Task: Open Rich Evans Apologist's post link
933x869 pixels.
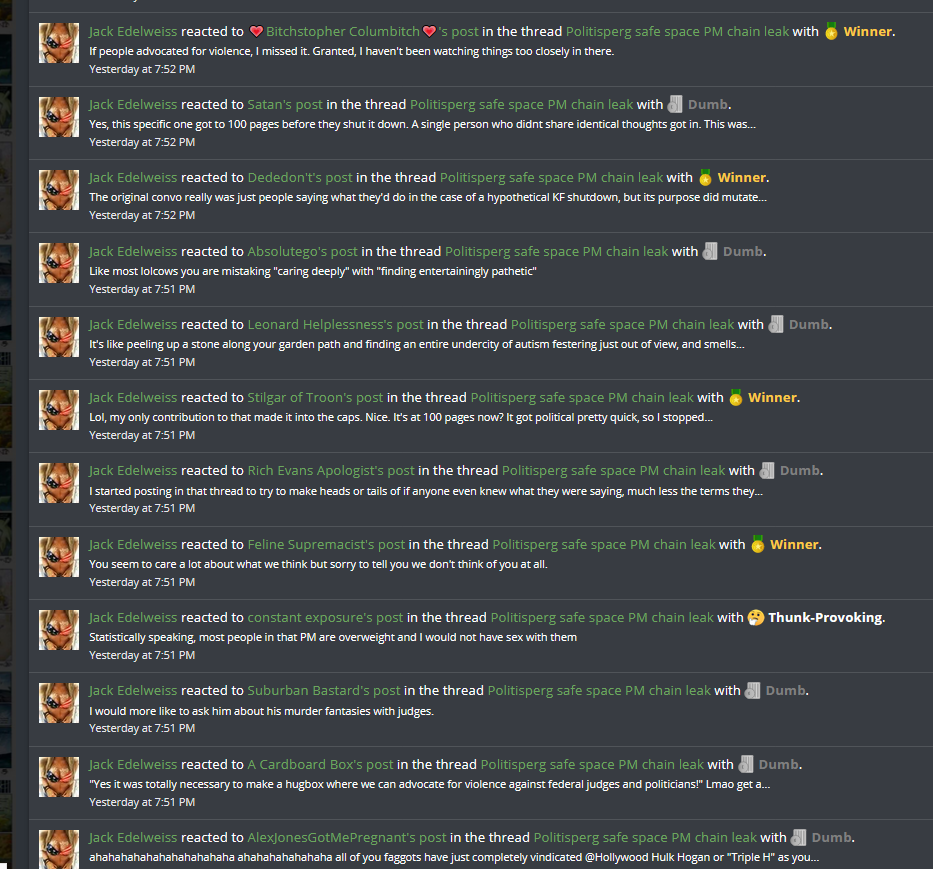Action: pos(331,470)
